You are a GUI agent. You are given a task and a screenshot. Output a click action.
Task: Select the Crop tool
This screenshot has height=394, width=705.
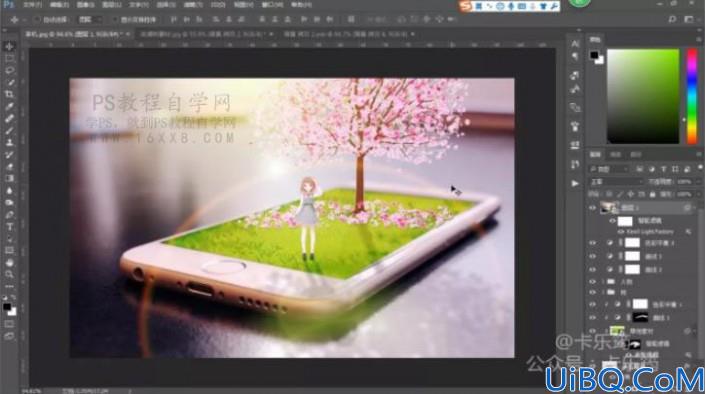point(9,94)
